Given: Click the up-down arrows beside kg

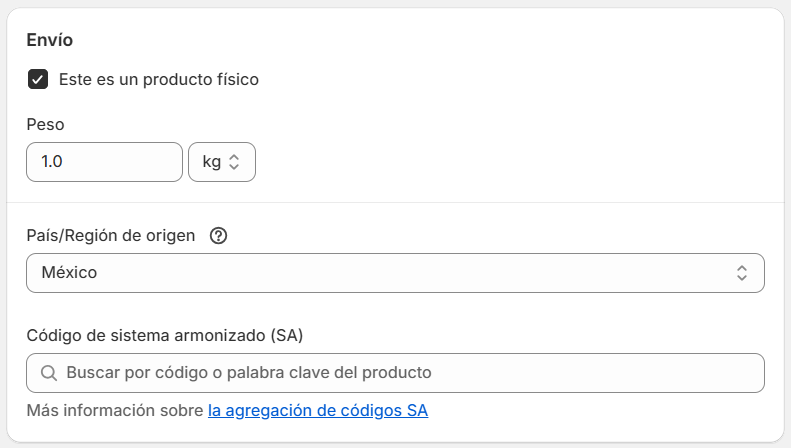Looking at the screenshot, I should pos(235,162).
